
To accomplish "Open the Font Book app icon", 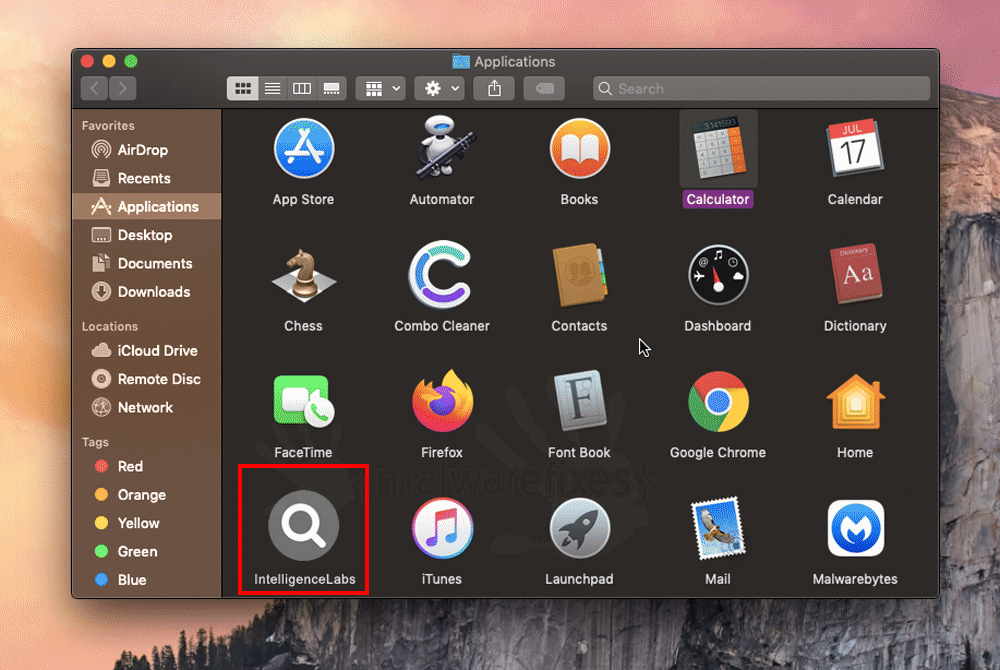I will tap(579, 401).
